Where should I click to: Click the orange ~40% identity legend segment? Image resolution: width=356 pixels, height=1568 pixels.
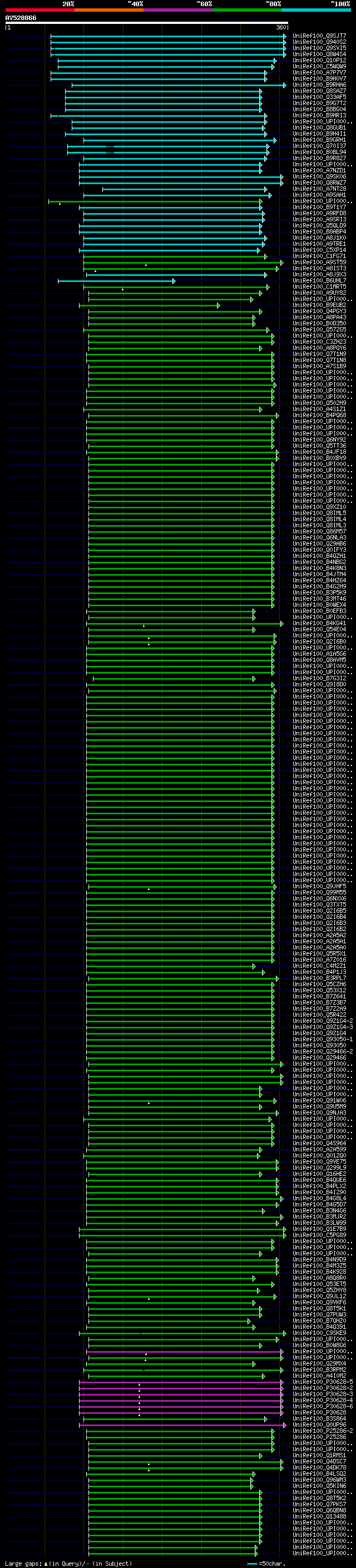(x=109, y=10)
